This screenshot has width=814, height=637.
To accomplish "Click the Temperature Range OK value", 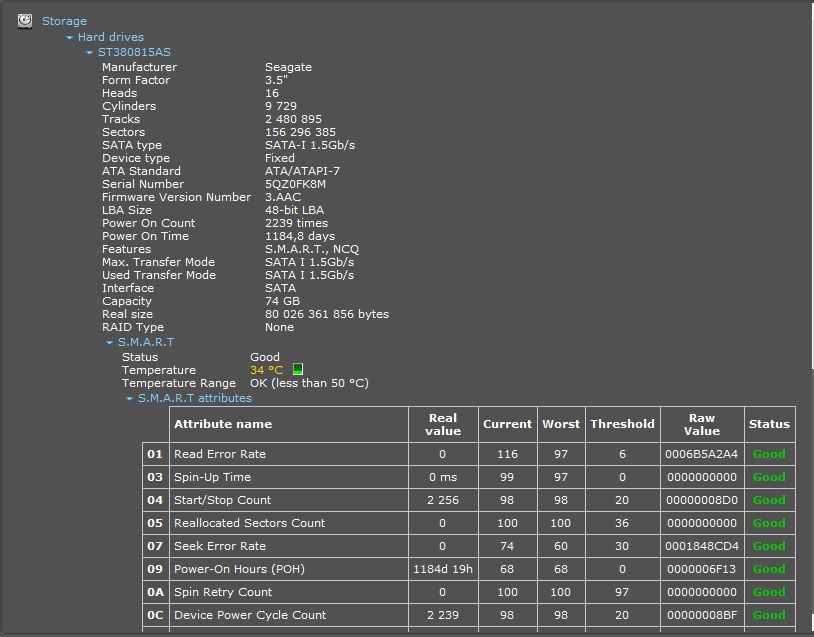I will coord(309,383).
